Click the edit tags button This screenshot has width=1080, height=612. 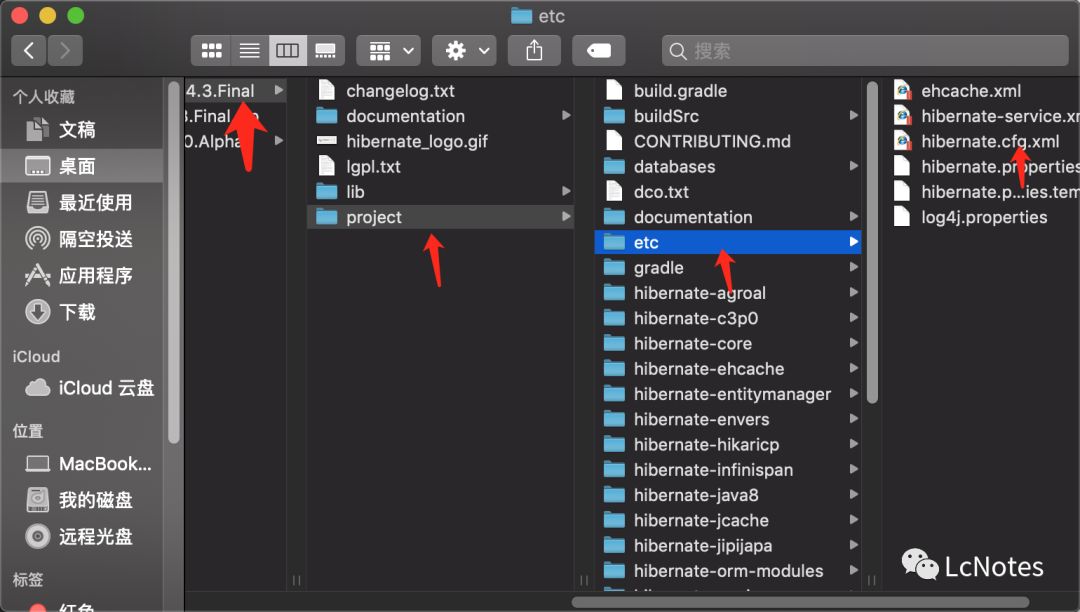pos(599,50)
